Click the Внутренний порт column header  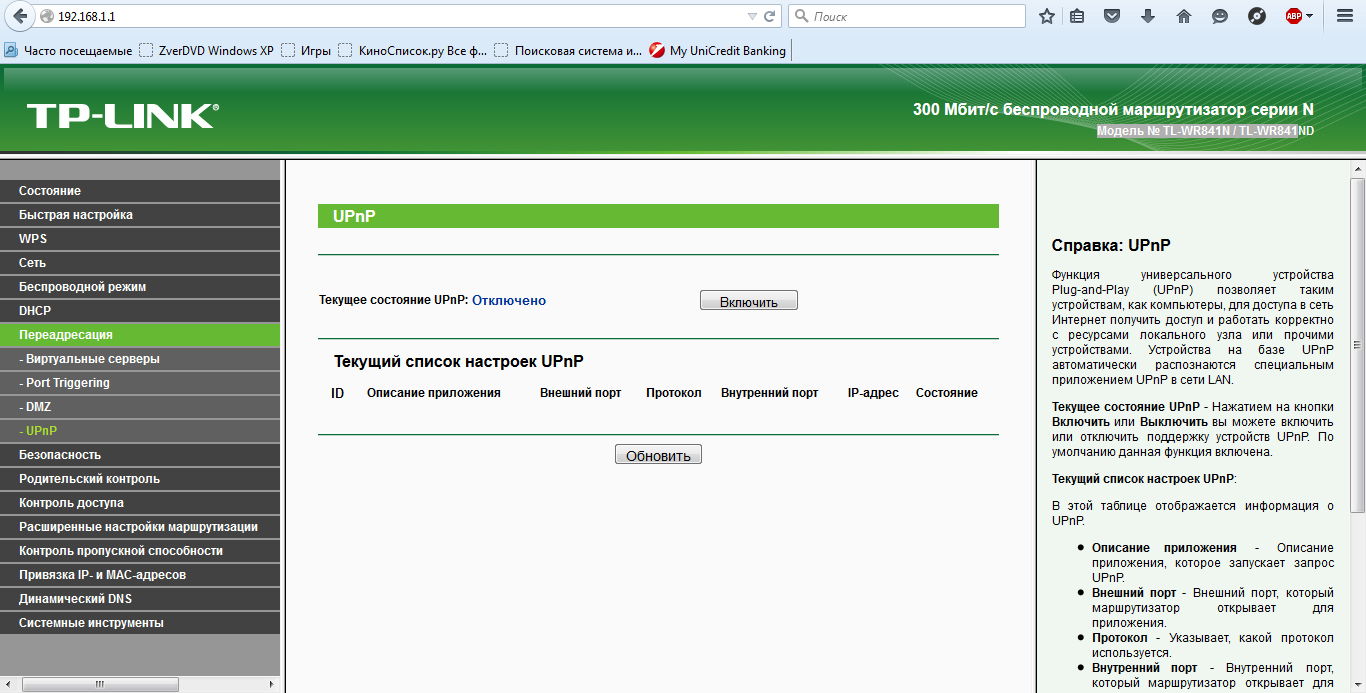(x=770, y=393)
